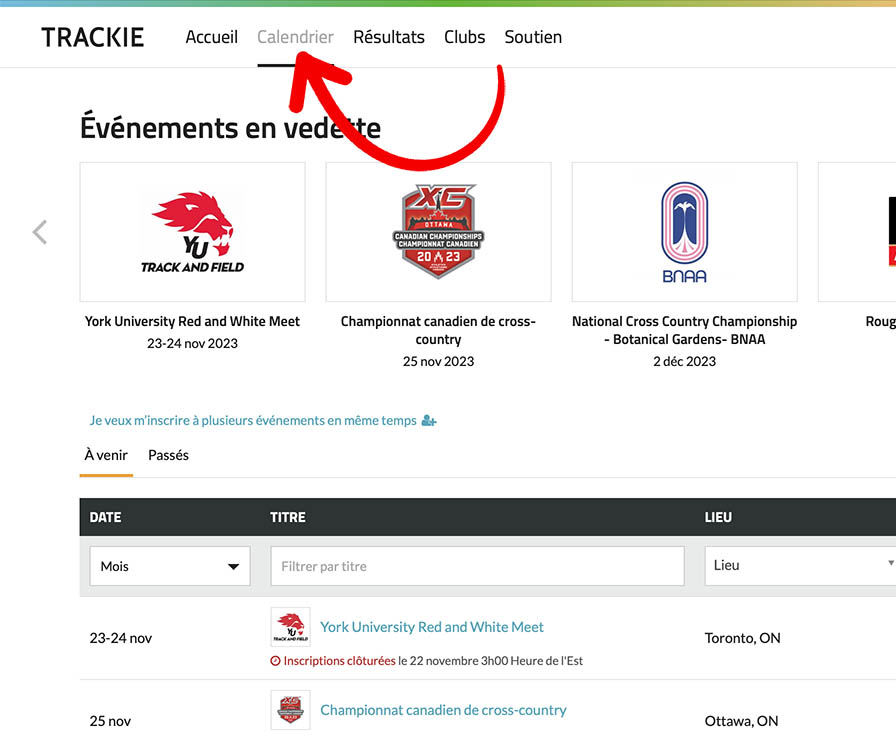Open Championnat canadien de cross-country link in table
This screenshot has height=737, width=896.
tap(443, 710)
